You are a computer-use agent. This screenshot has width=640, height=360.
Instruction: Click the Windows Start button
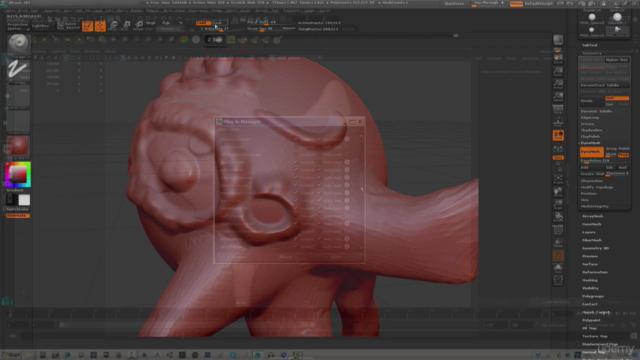tap(11, 355)
